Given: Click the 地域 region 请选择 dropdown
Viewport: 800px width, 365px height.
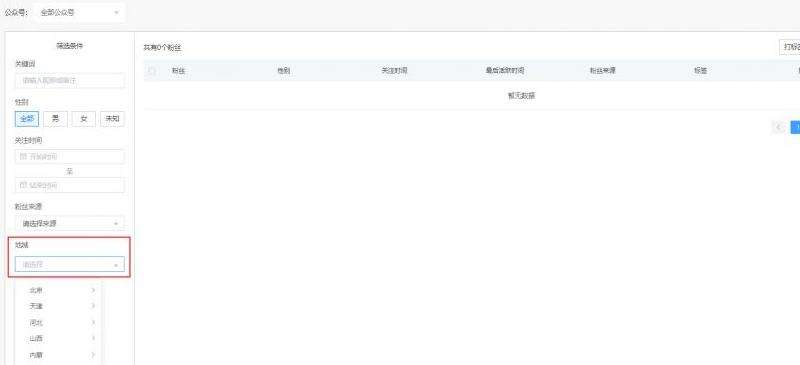Looking at the screenshot, I should [x=70, y=264].
